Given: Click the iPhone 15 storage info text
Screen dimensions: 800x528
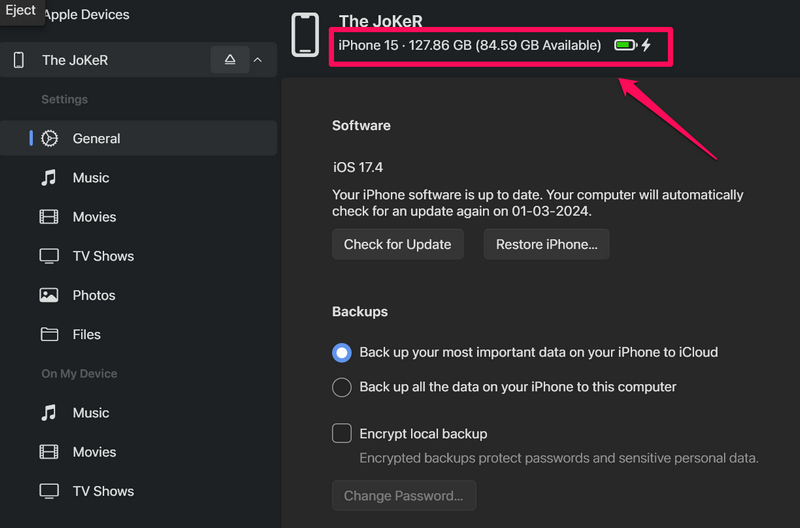Looking at the screenshot, I should tap(470, 45).
